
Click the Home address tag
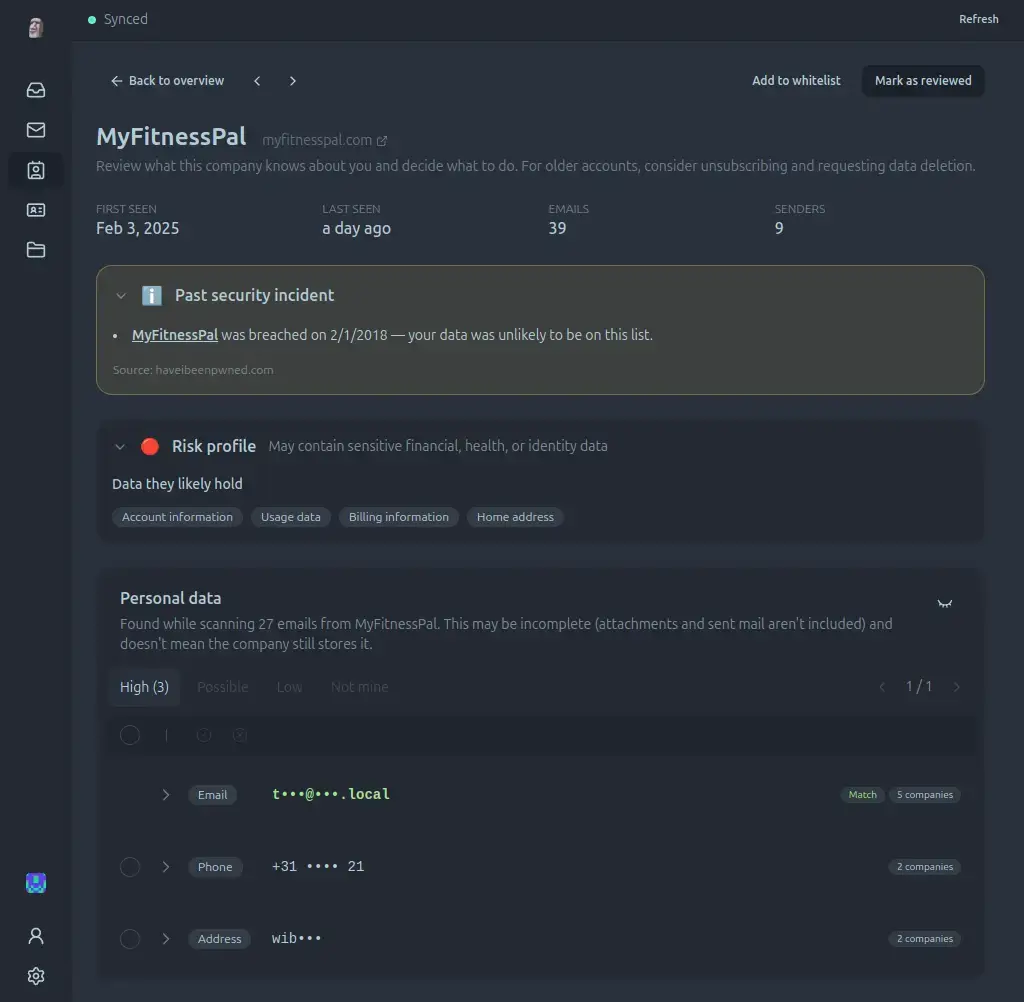click(515, 517)
